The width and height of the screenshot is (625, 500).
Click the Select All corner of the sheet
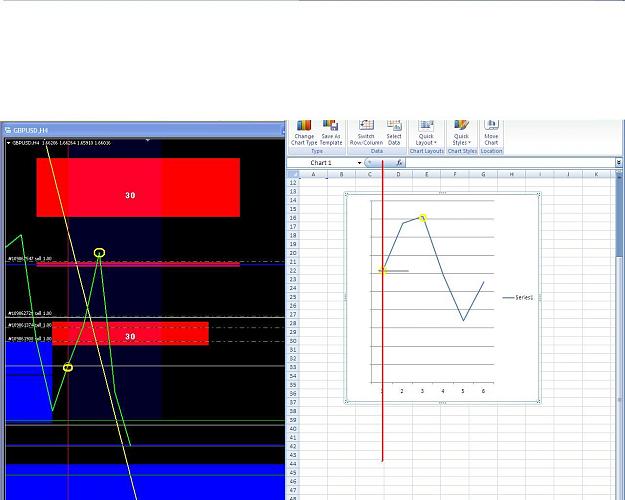pyautogui.click(x=293, y=174)
